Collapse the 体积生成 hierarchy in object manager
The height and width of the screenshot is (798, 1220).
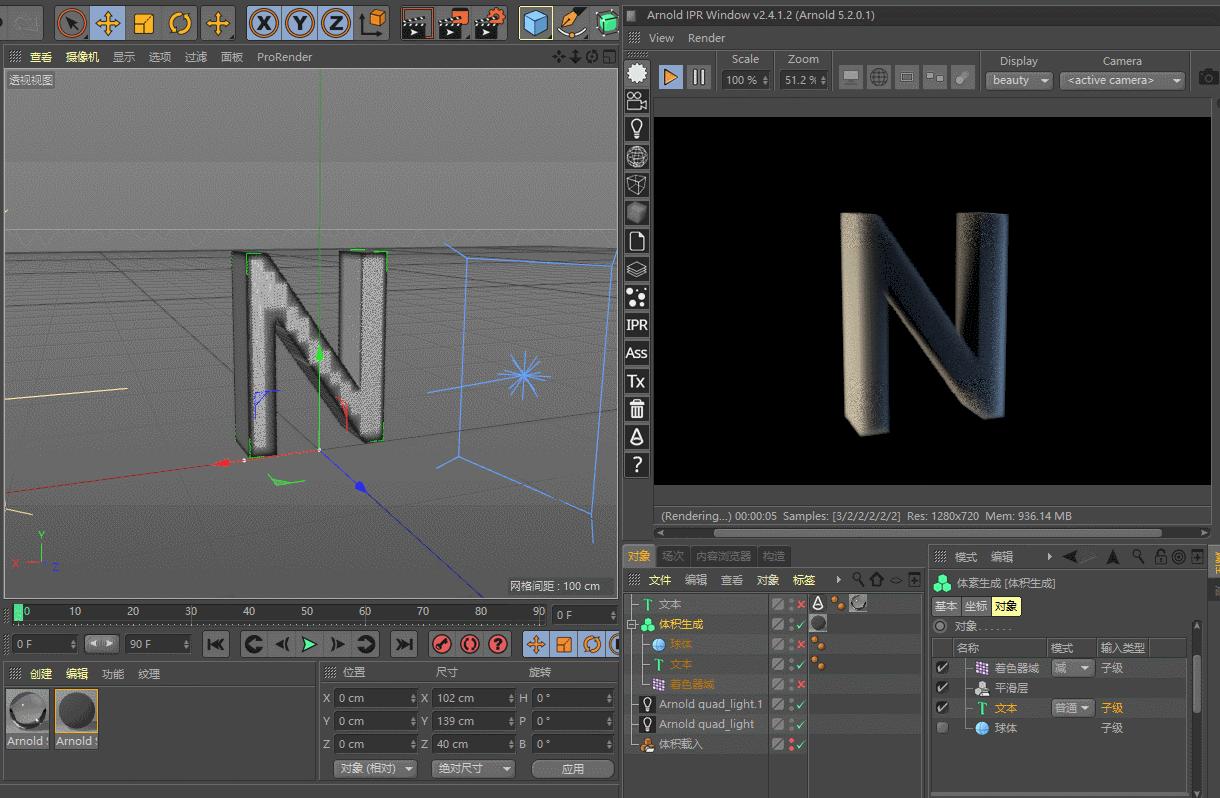(x=630, y=623)
